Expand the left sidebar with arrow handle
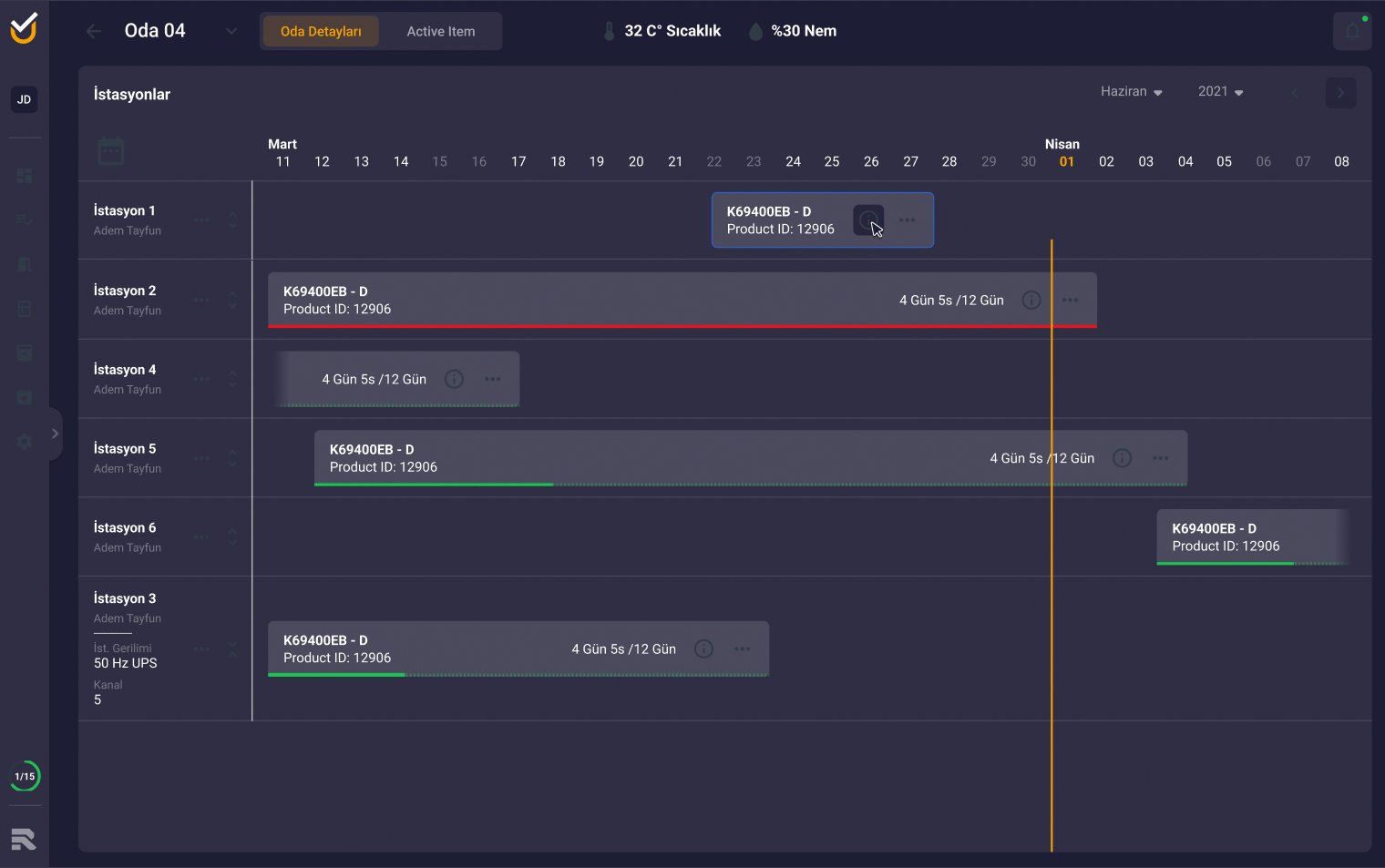 [56, 434]
